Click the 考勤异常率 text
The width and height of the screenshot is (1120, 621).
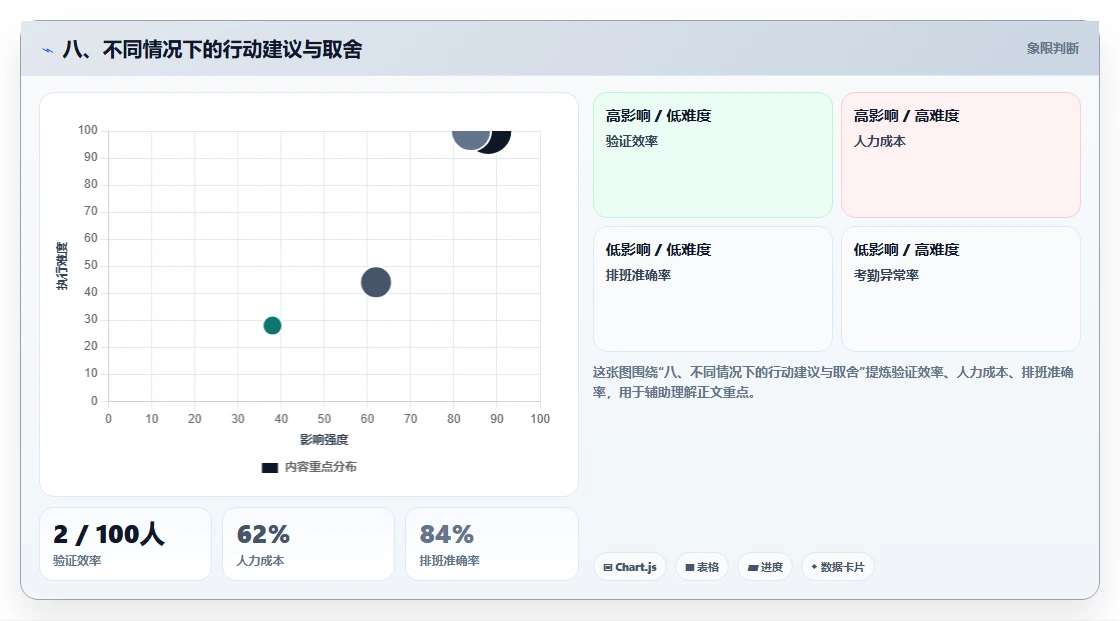pyautogui.click(x=886, y=275)
